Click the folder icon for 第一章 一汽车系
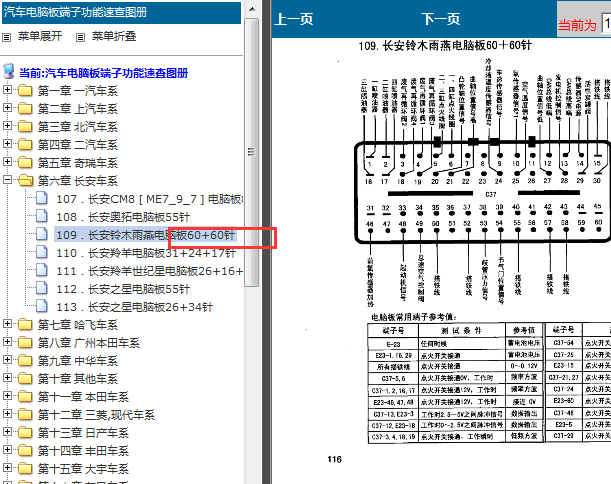Image resolution: width=611 pixels, height=484 pixels. pos(25,91)
